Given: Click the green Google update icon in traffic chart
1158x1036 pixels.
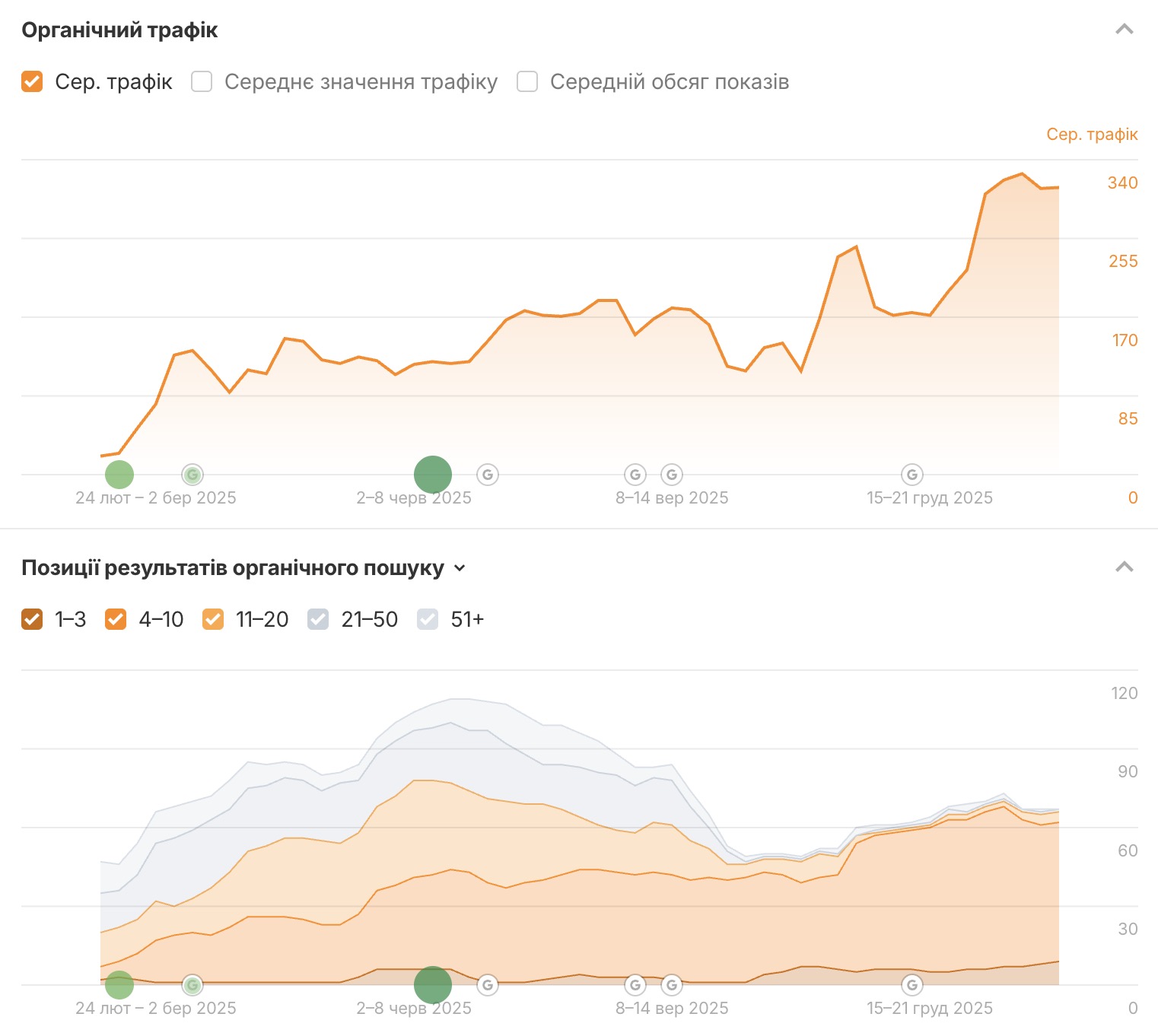Looking at the screenshot, I should click(192, 475).
